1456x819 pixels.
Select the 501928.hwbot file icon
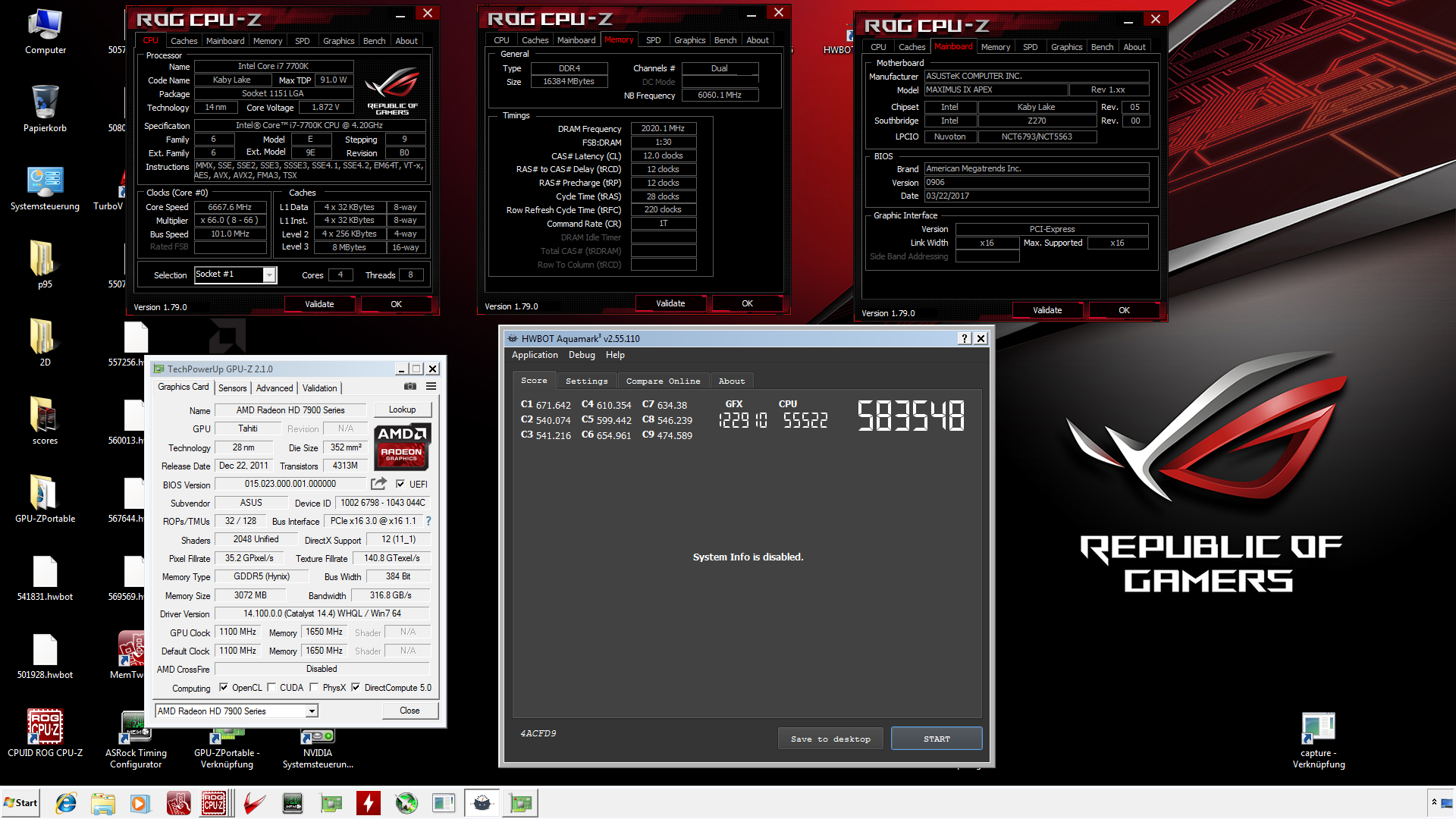click(45, 656)
